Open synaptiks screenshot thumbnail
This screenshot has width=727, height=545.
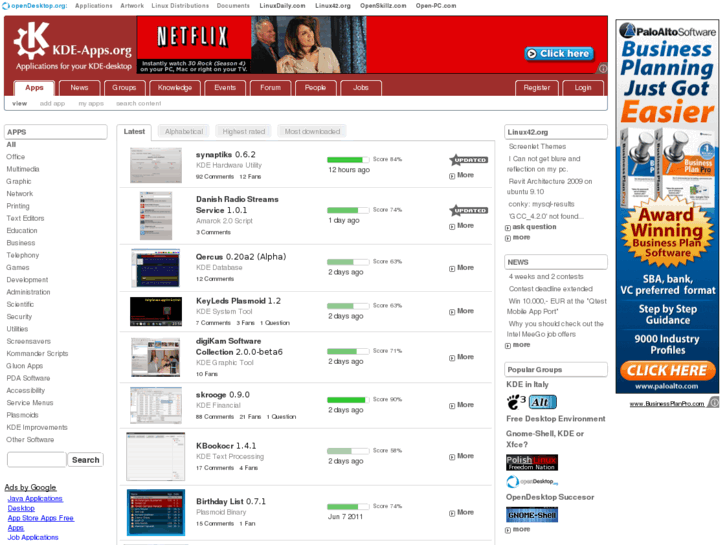coord(156,165)
